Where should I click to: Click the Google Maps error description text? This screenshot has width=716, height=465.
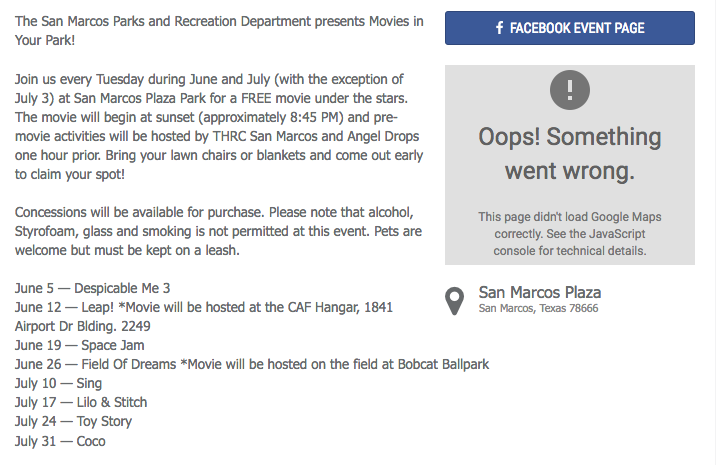coord(570,233)
